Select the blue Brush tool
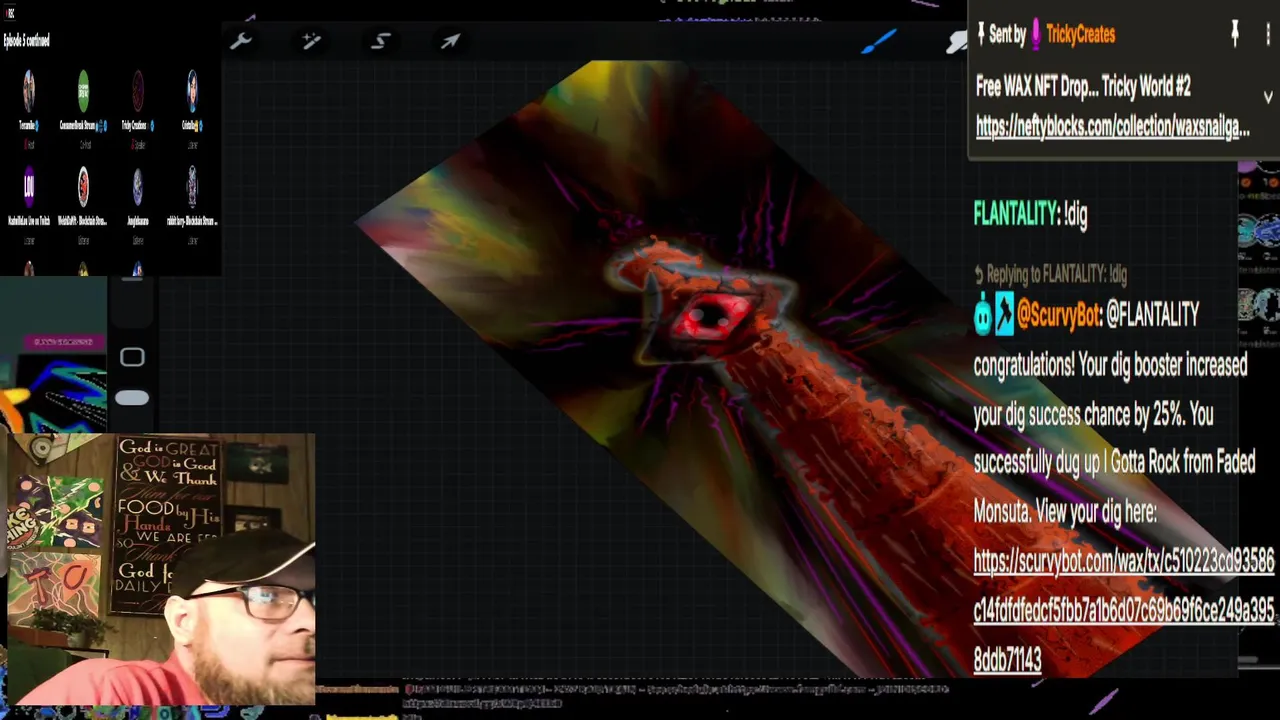Screen dimensions: 1280x720 [879, 41]
